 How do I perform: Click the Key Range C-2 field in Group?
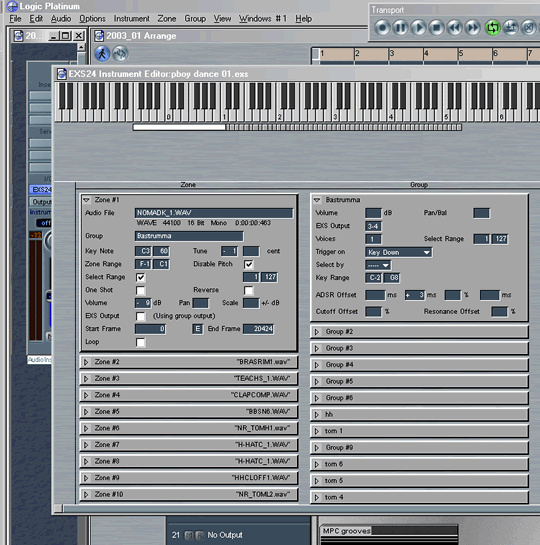(x=373, y=278)
